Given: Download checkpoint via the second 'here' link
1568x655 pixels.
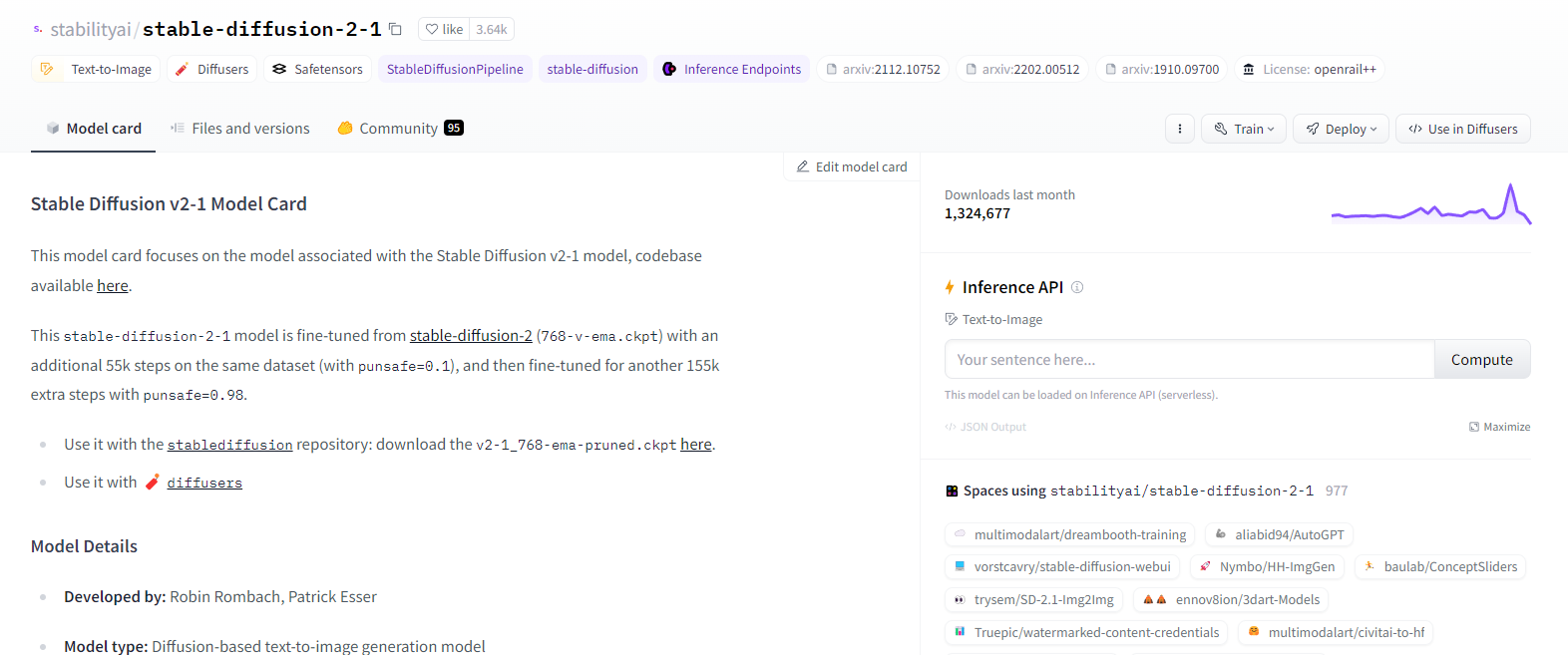Looking at the screenshot, I should point(696,445).
